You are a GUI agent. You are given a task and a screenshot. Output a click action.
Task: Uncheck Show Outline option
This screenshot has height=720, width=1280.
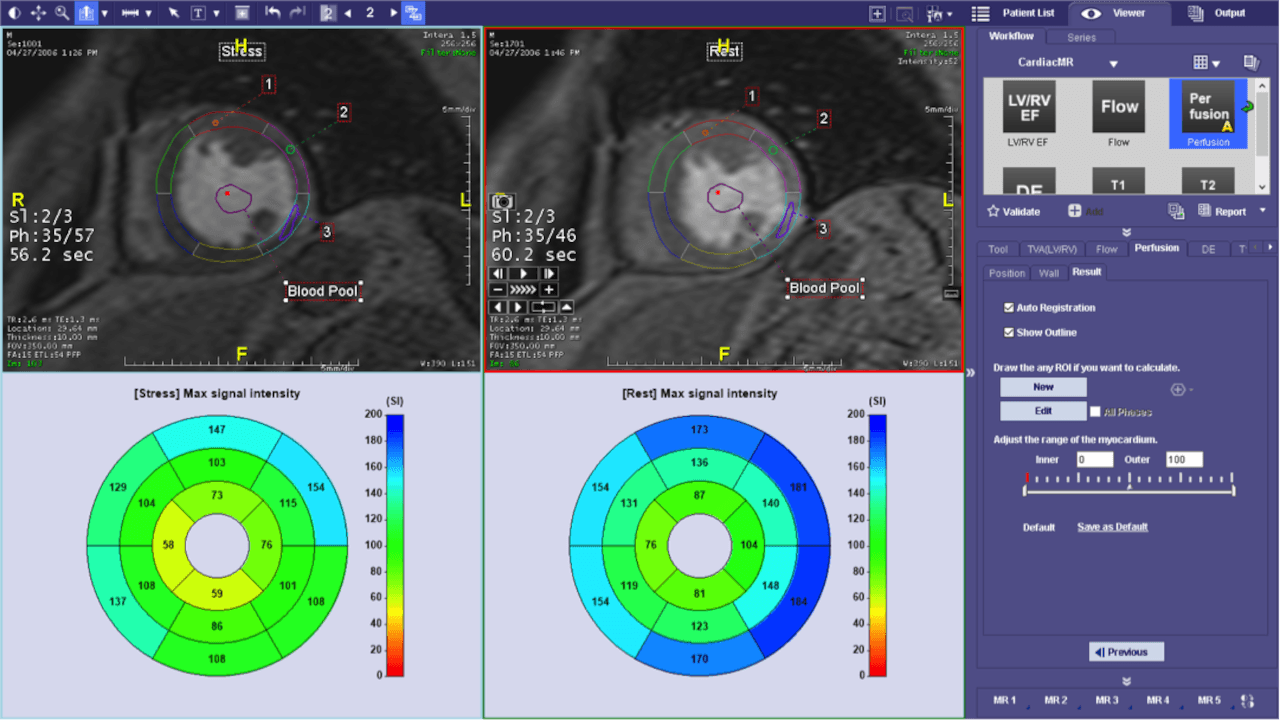[1009, 332]
